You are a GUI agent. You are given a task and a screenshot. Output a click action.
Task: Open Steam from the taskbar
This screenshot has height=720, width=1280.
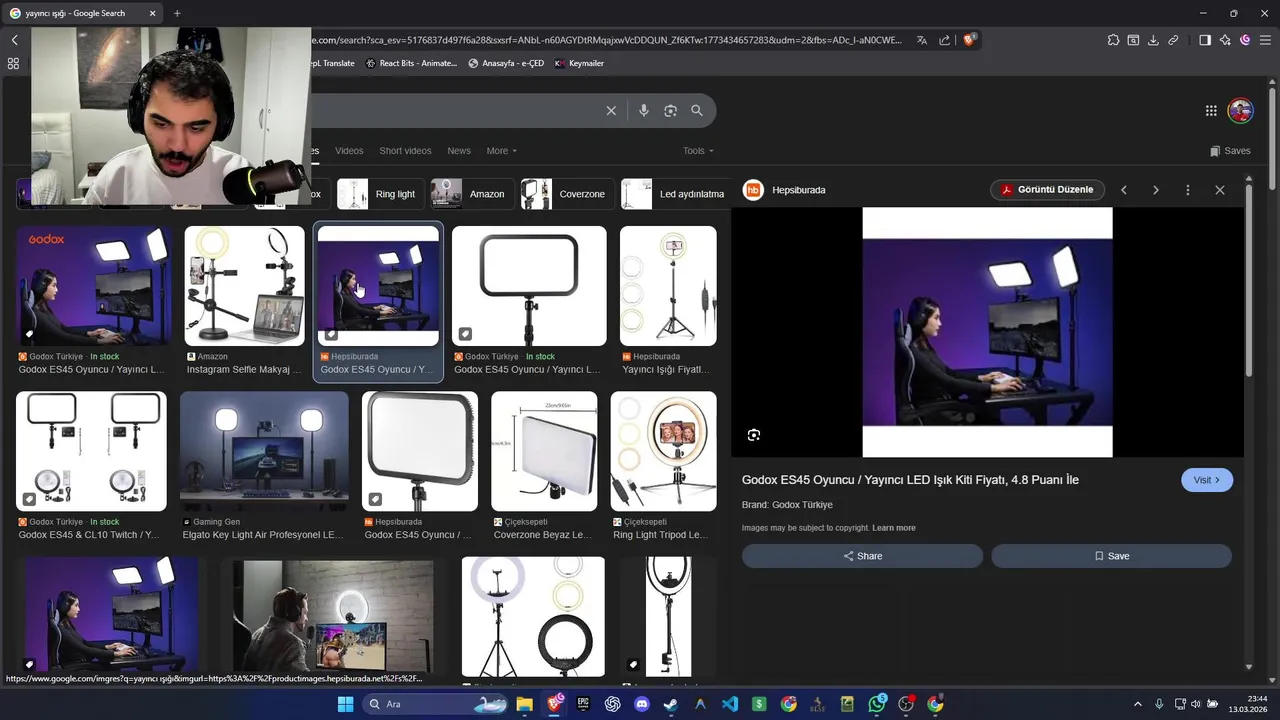point(670,704)
